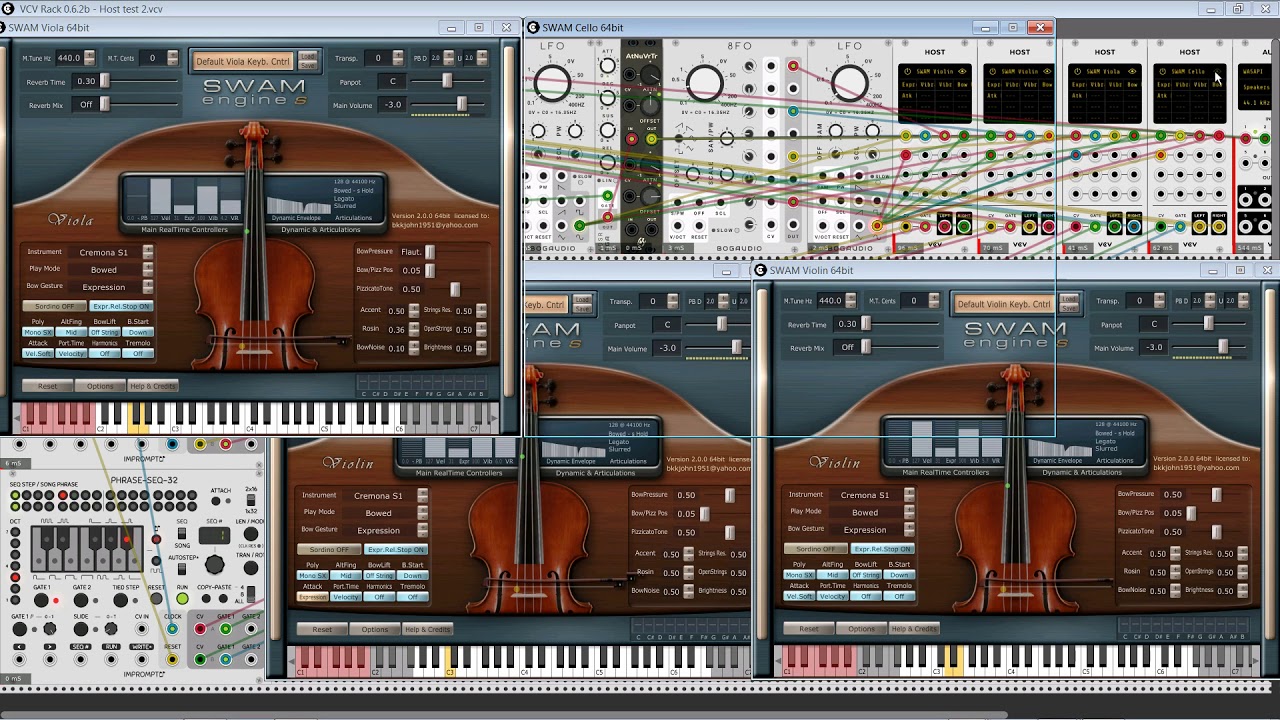Toggle Harmonics Off button in Viola window
The height and width of the screenshot is (720, 1280).
[x=105, y=353]
